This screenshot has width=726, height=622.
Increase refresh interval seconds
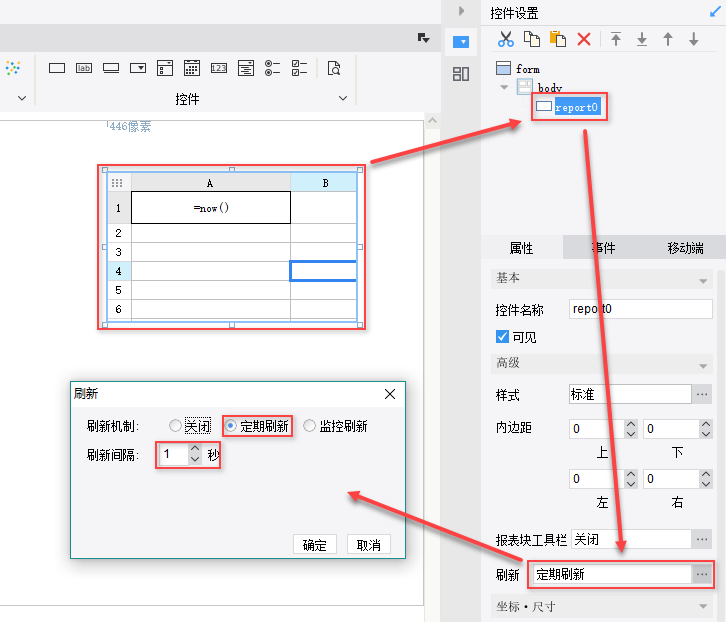[195, 448]
